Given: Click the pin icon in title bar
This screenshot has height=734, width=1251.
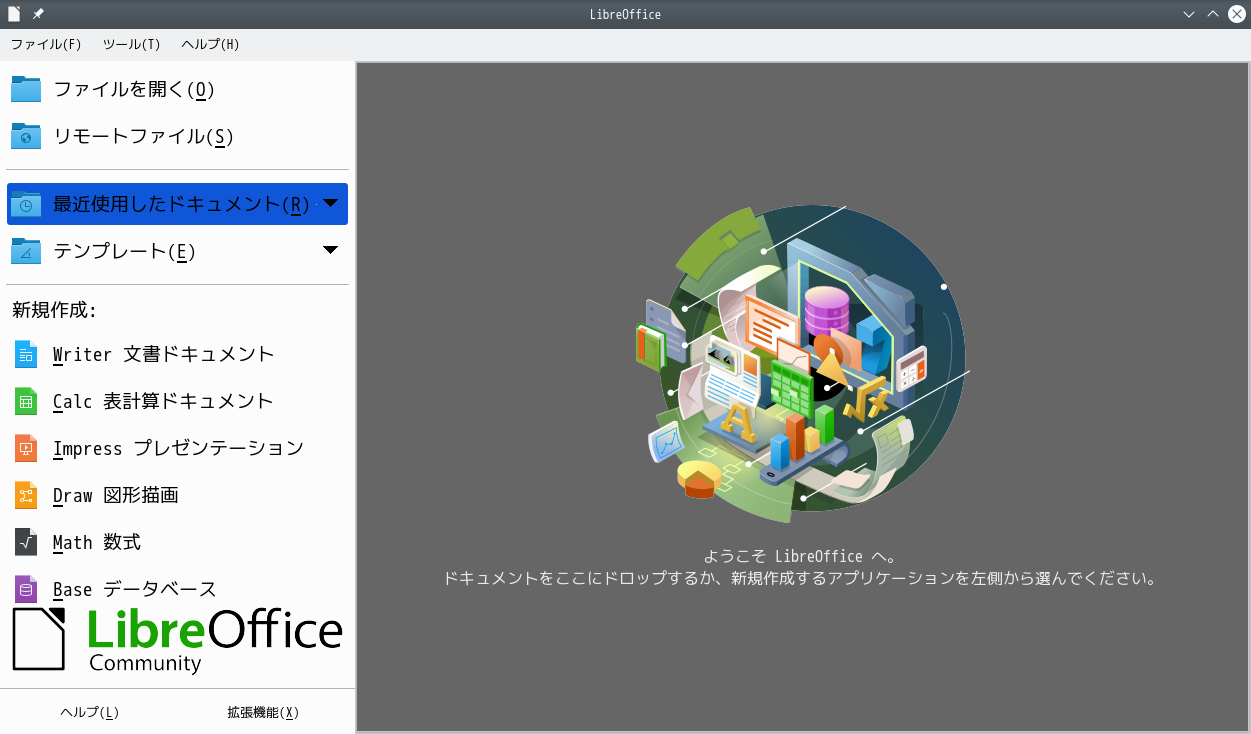Looking at the screenshot, I should tap(38, 14).
